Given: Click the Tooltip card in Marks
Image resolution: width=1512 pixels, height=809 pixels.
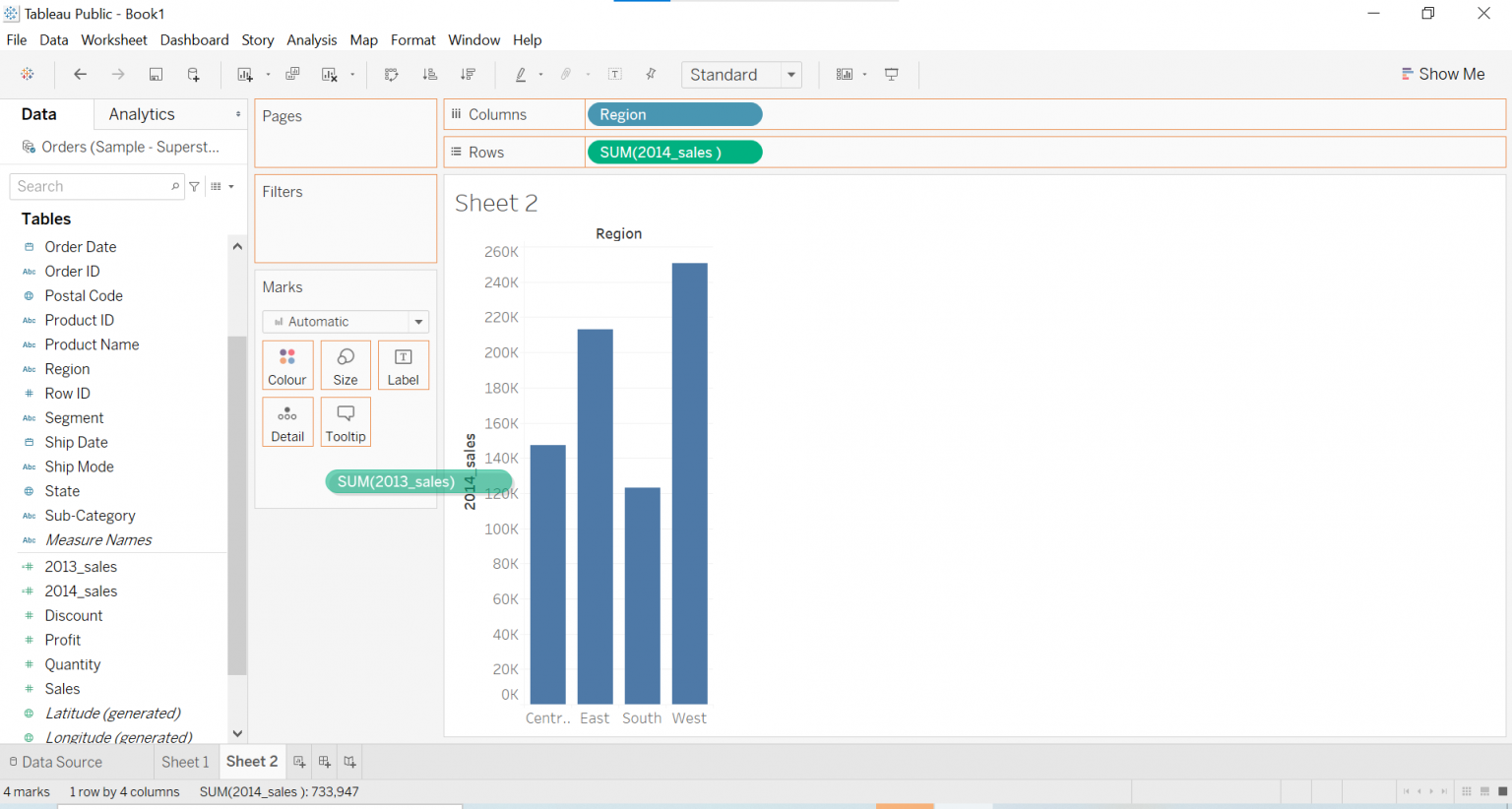Looking at the screenshot, I should tap(346, 421).
